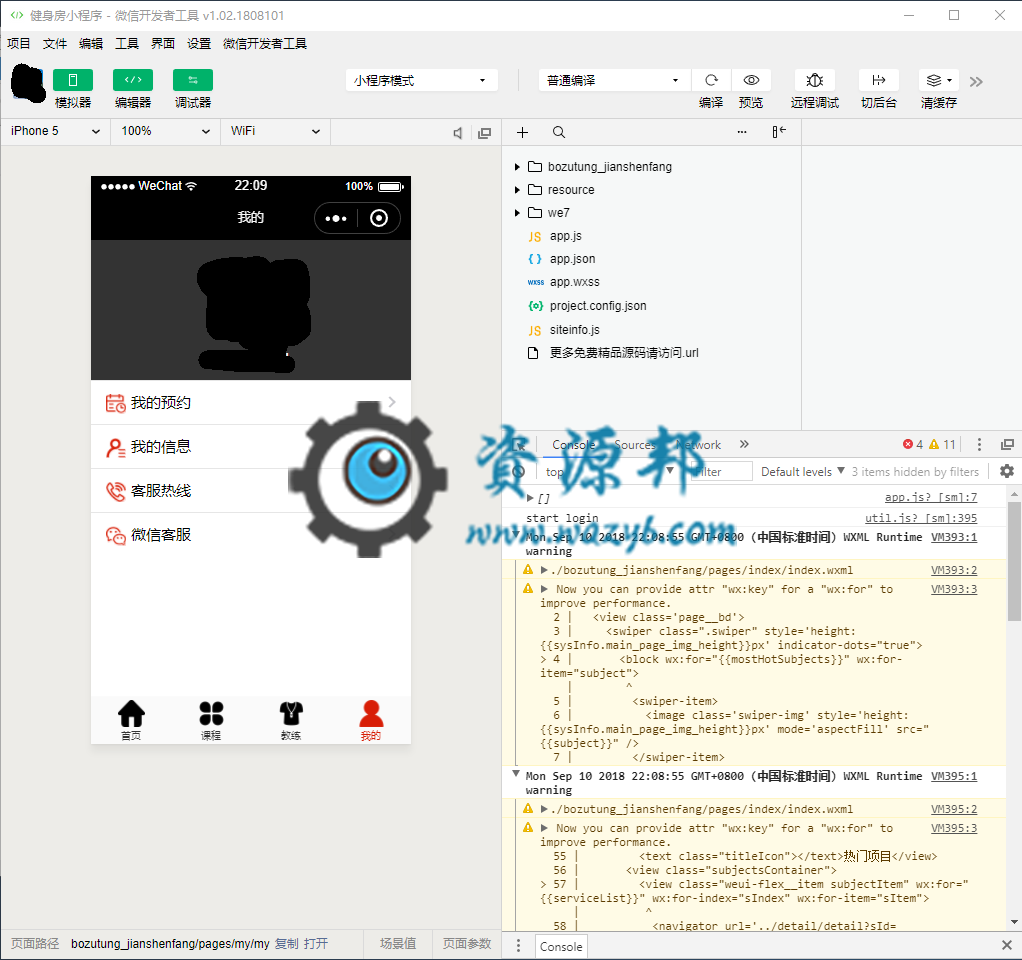Click the red error count icon
The height and width of the screenshot is (960, 1022).
coord(907,444)
